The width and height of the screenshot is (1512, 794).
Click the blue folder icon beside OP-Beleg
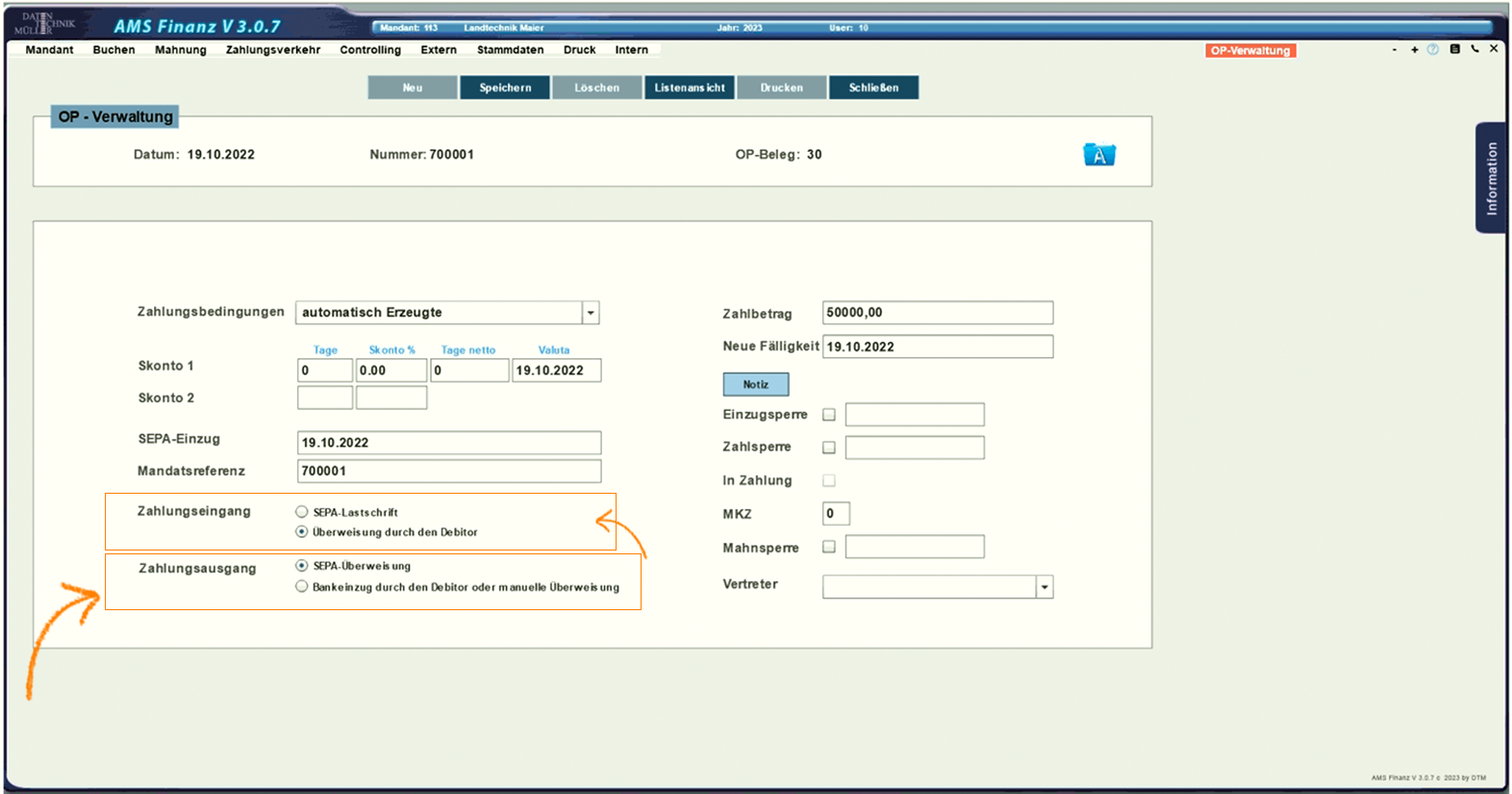tap(1098, 155)
